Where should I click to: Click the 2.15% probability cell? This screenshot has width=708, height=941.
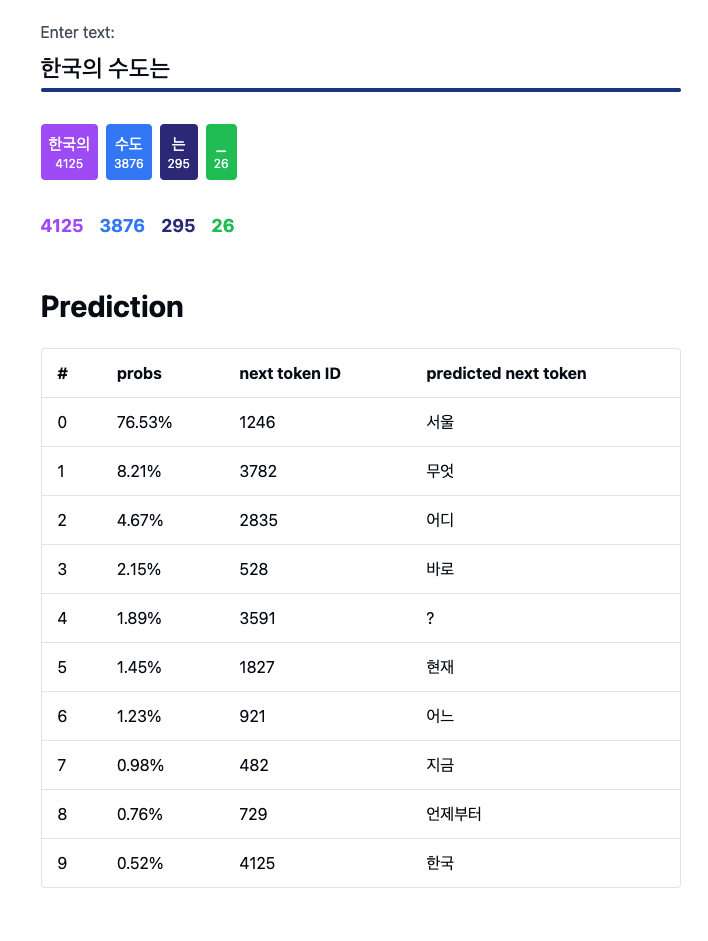(139, 570)
